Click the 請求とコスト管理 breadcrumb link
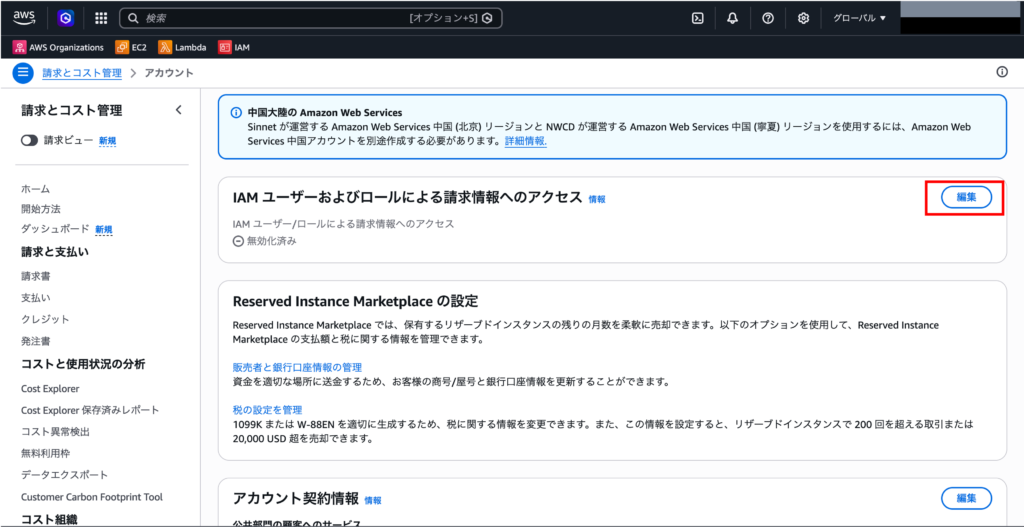The height and width of the screenshot is (527, 1024). (82, 73)
